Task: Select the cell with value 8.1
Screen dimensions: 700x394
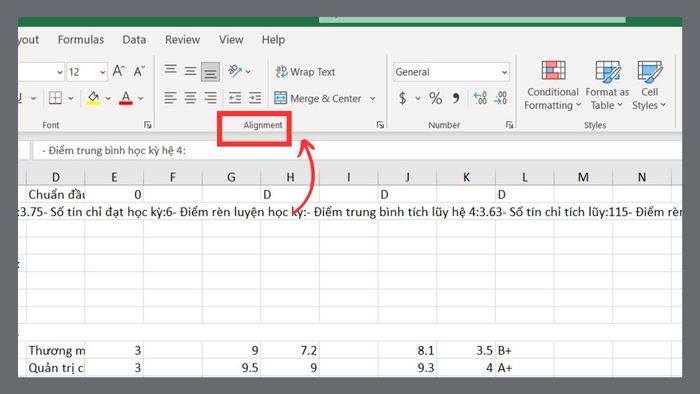Action: [407, 350]
